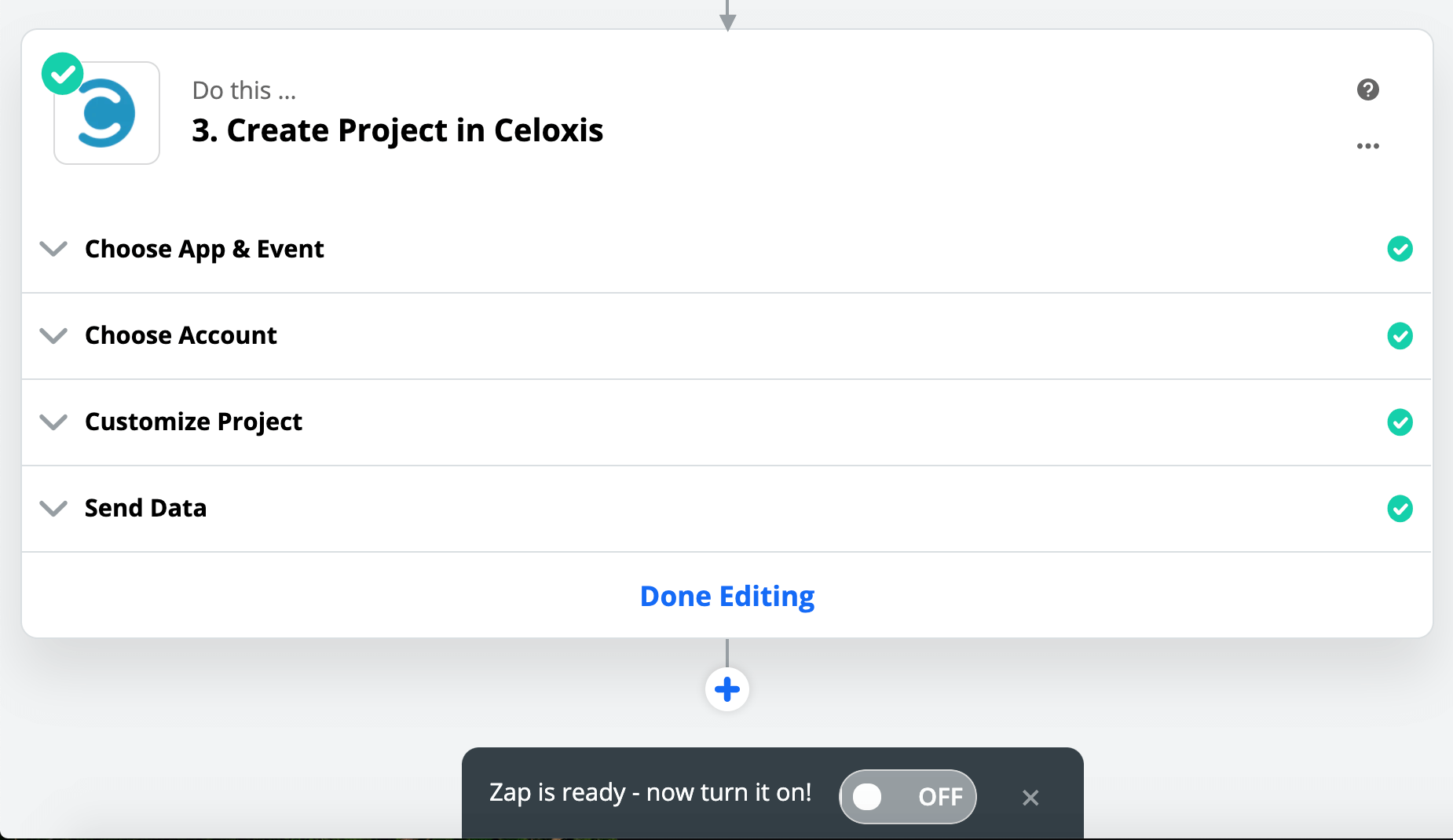Image resolution: width=1453 pixels, height=840 pixels.
Task: Turn the Zap on with OFF switch
Action: (x=907, y=797)
